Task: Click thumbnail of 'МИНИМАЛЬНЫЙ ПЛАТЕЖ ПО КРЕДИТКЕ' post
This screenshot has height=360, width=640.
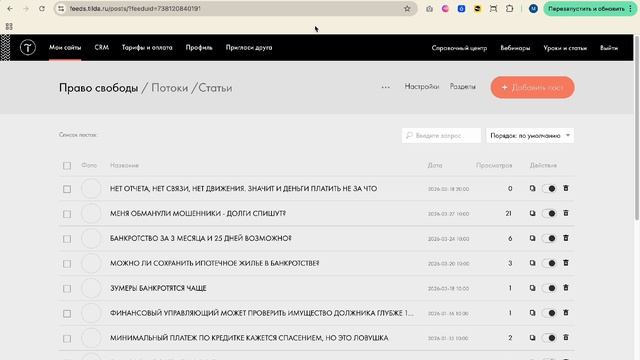Action: point(91,338)
